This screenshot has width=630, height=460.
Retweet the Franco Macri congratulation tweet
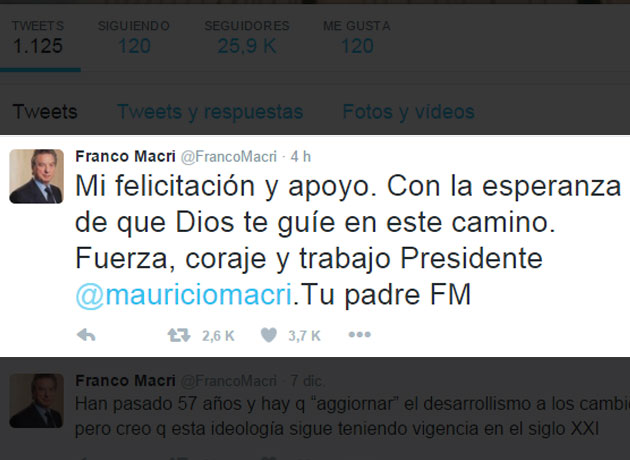click(179, 335)
